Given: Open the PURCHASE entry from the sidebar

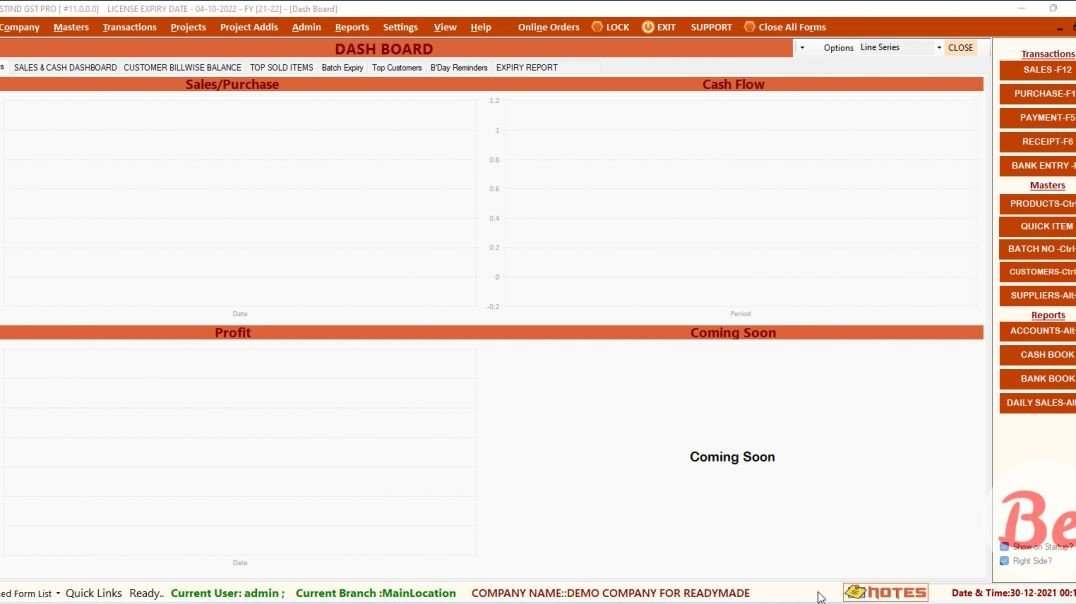Looking at the screenshot, I should 1040,93.
